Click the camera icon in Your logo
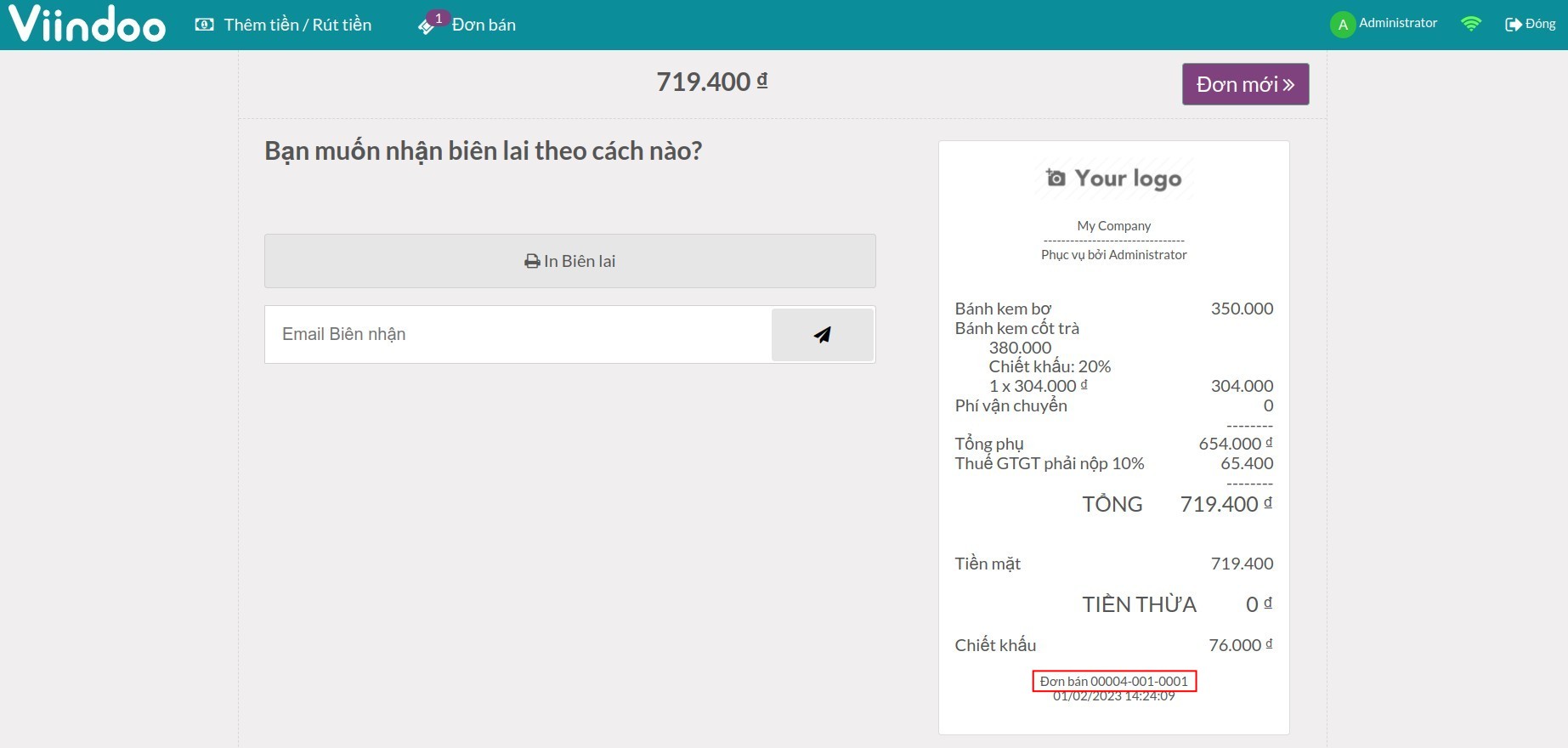Screen dimensions: 1568x748 pyautogui.click(x=1056, y=178)
